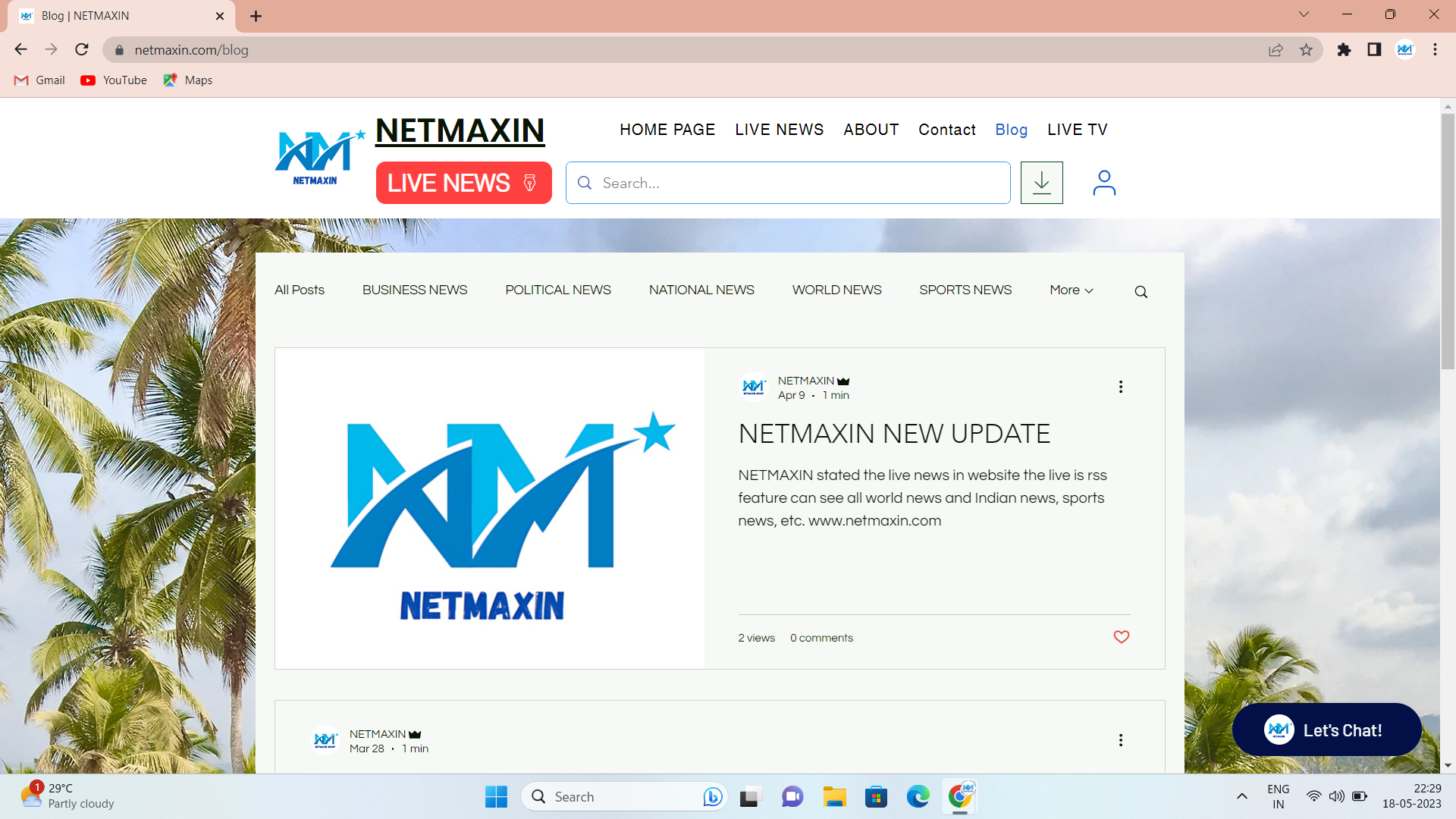This screenshot has width=1456, height=819.
Task: Open more actions for the Mar 28 post
Action: click(1121, 740)
